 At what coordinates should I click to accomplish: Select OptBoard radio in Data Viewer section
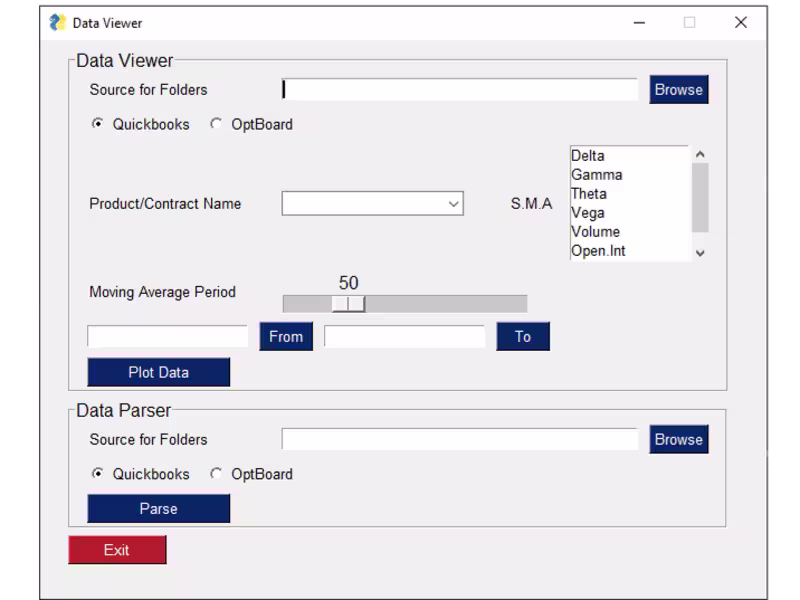coord(216,124)
